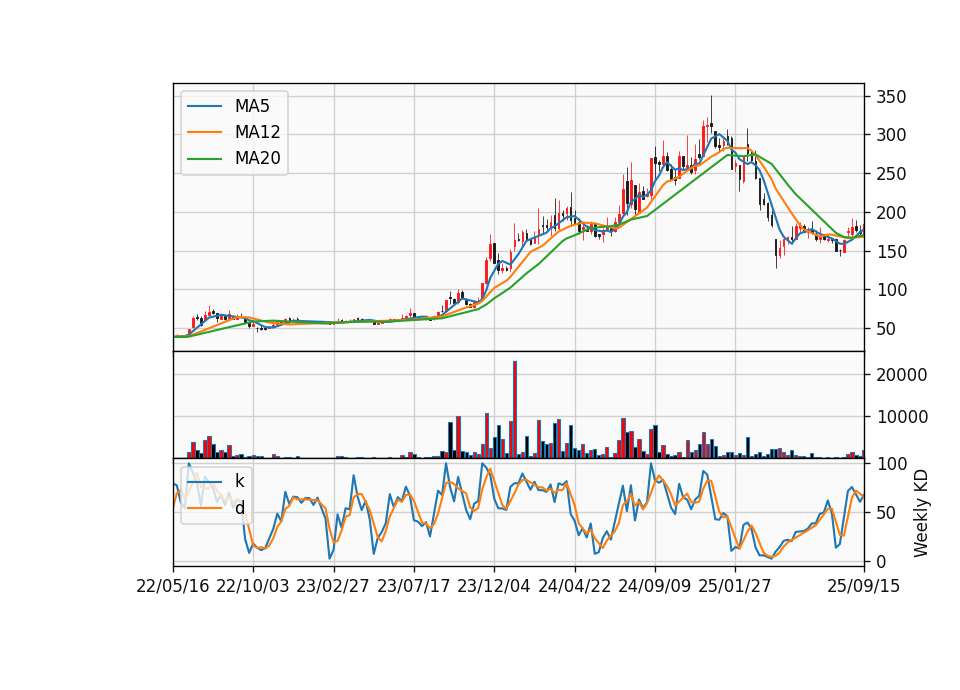Screen dimensions: 960x690
Task: Select the 22/10/03 date label
Action: click(253, 586)
